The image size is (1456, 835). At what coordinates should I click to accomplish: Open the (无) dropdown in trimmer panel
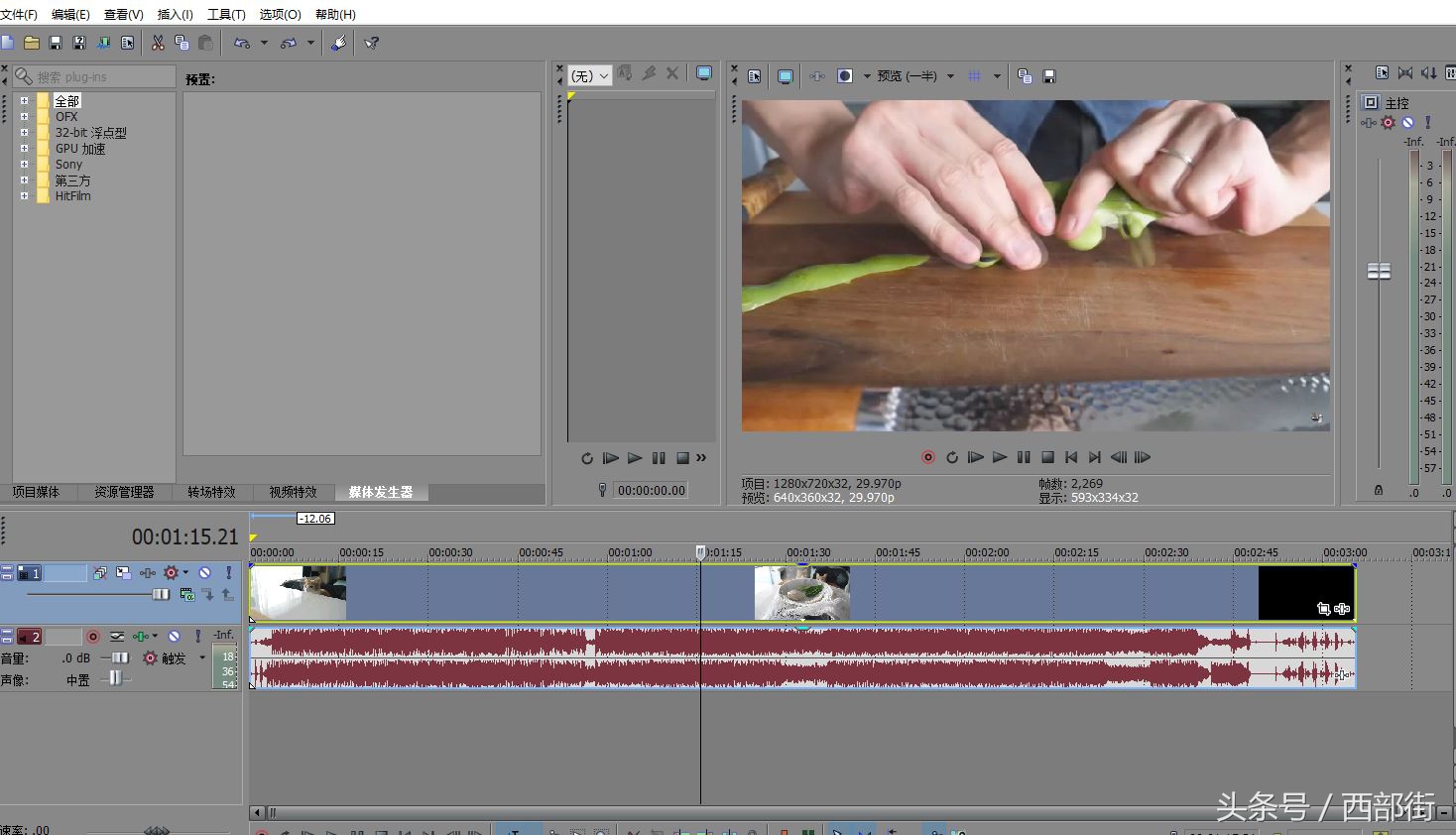click(x=590, y=76)
